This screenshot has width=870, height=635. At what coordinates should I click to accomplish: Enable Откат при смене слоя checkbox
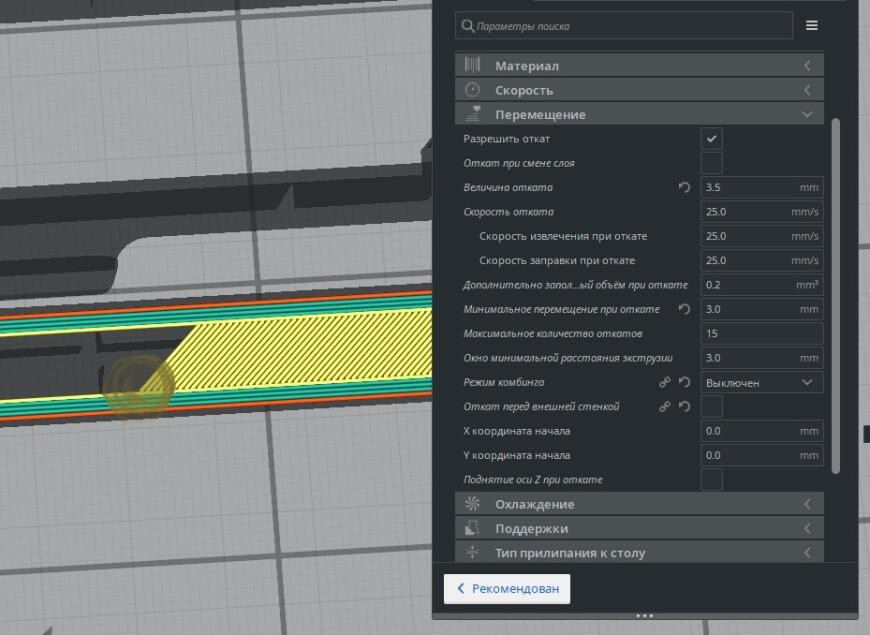pos(711,163)
